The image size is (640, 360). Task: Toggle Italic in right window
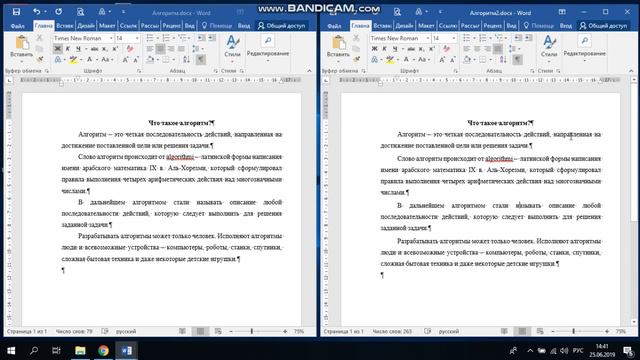384,49
